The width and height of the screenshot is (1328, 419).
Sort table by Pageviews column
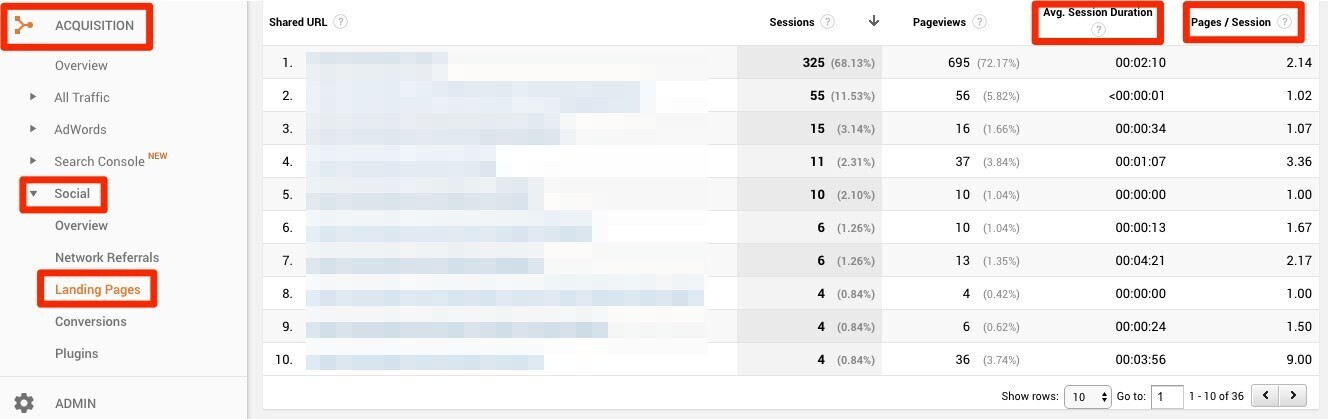[940, 22]
